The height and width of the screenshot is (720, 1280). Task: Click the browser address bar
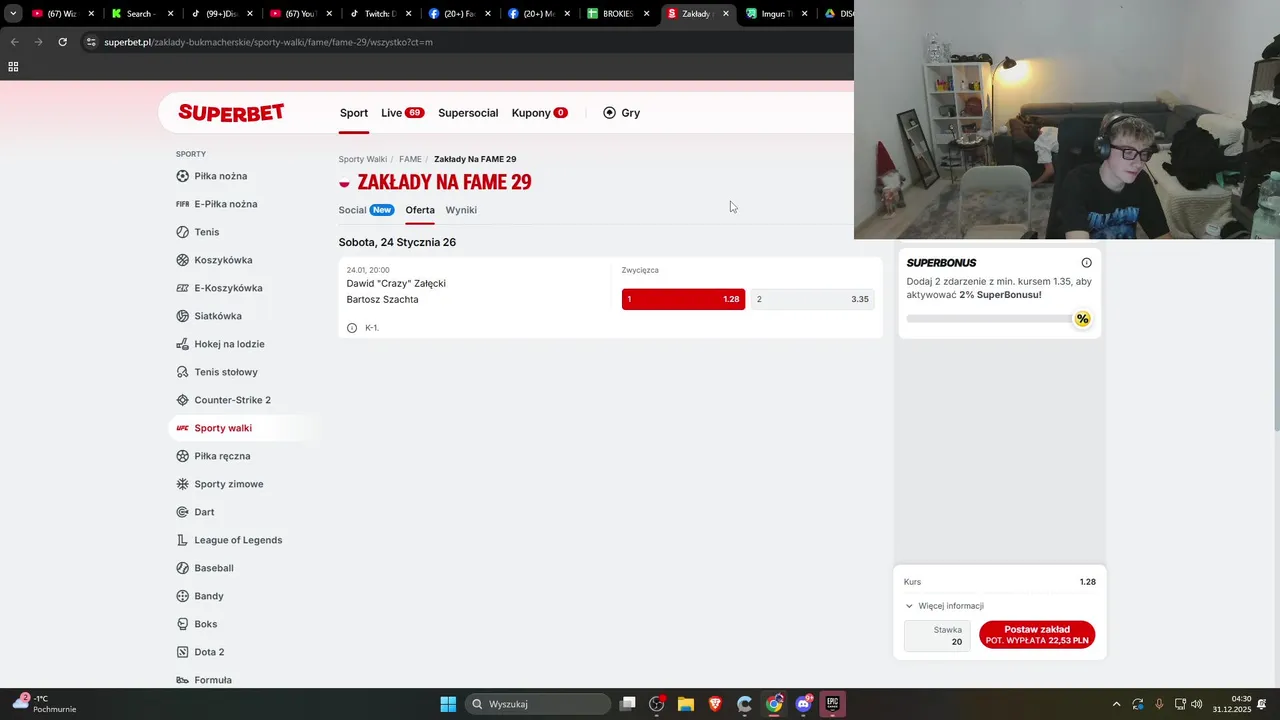click(x=465, y=42)
